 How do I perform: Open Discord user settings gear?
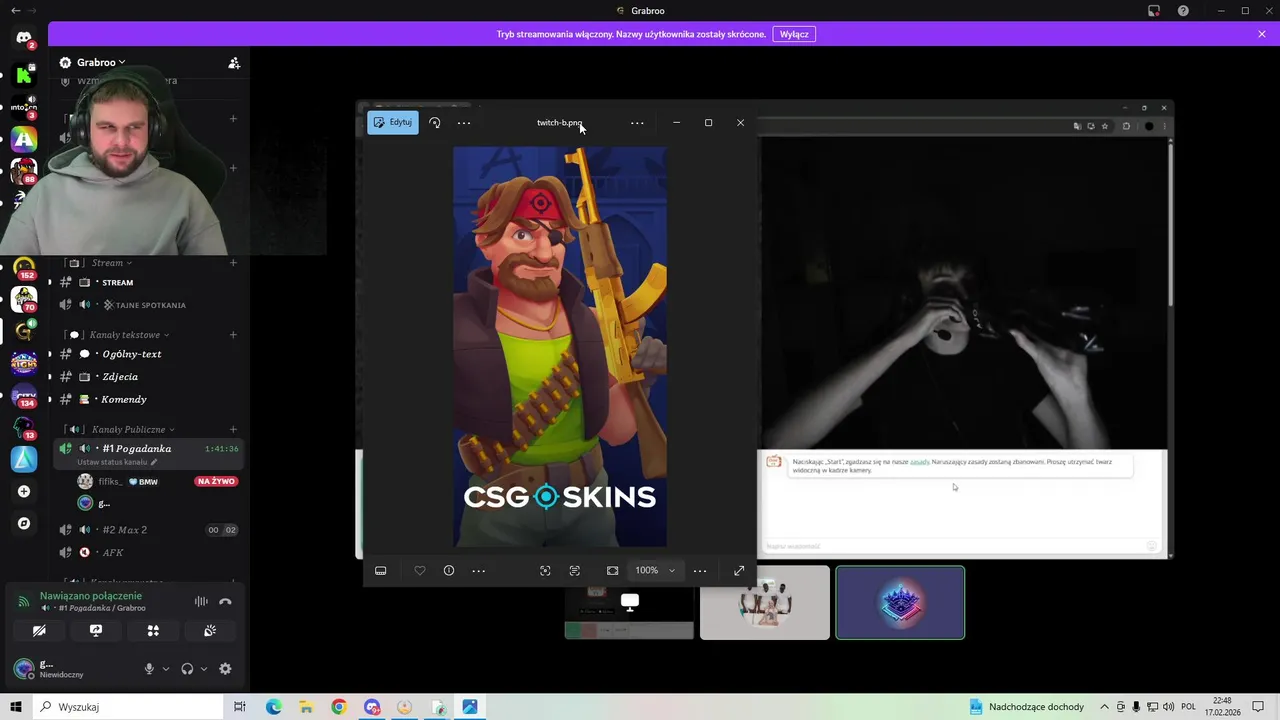(x=225, y=669)
